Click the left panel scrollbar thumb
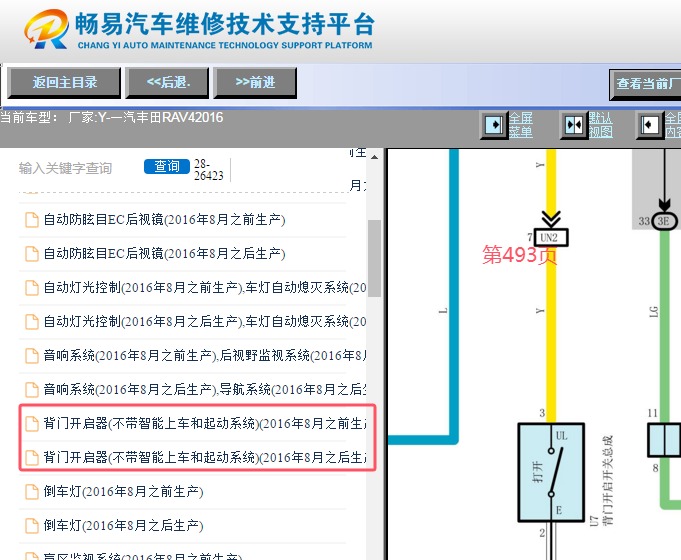681x560 pixels. point(374,258)
